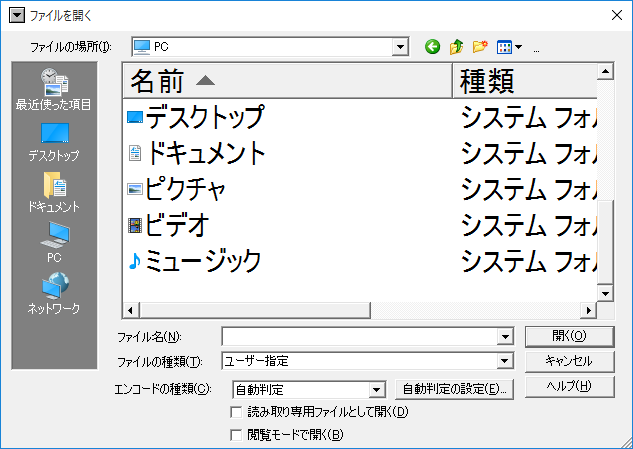Select ドキュメント shortcut in left sidebar
Viewport: 633px width, 449px height.
pyautogui.click(x=54, y=191)
